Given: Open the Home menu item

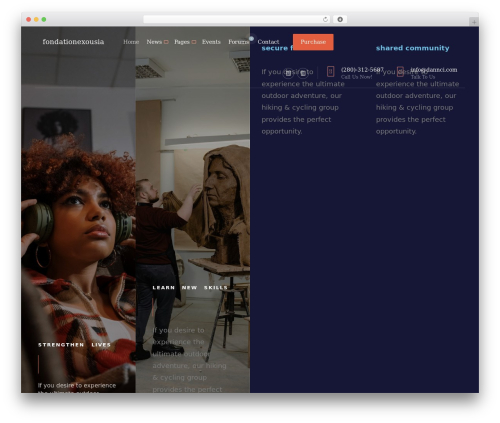Looking at the screenshot, I should 131,42.
